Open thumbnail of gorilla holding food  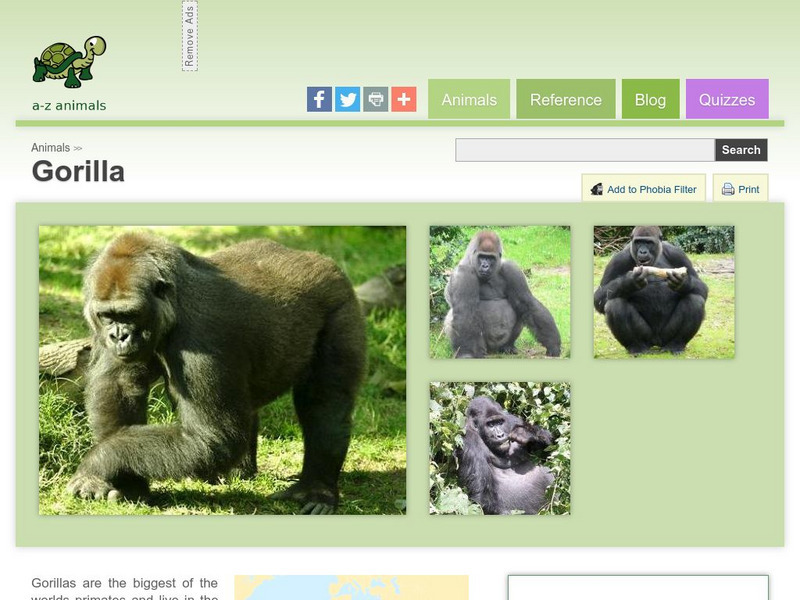click(664, 292)
